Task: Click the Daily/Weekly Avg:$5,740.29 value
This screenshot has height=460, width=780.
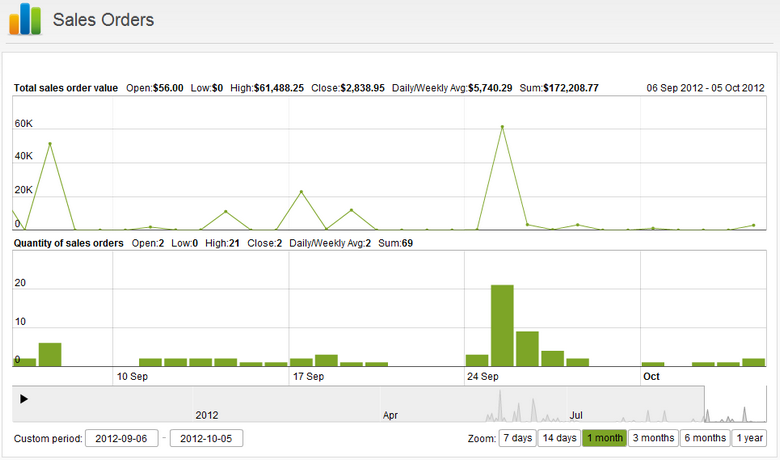Action: pos(452,88)
